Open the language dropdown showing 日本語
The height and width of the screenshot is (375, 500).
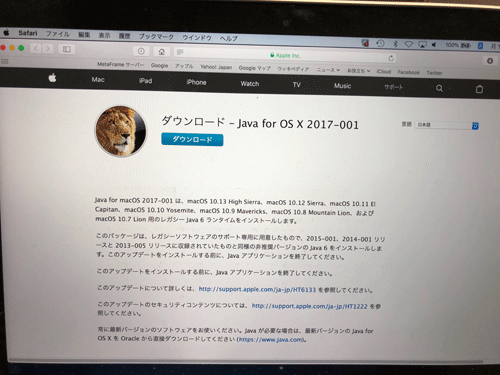point(447,125)
